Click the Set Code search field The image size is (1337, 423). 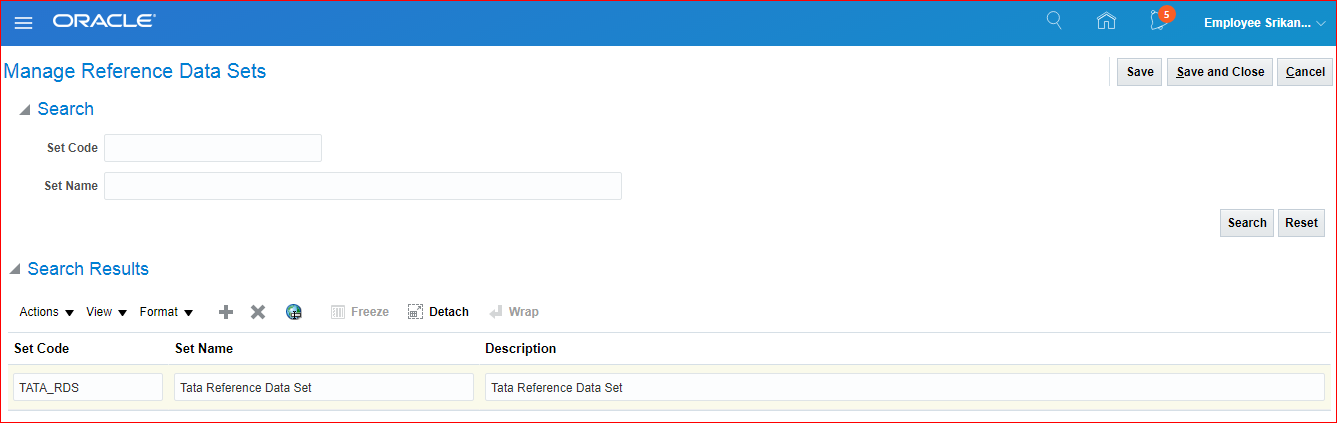pyautogui.click(x=213, y=148)
